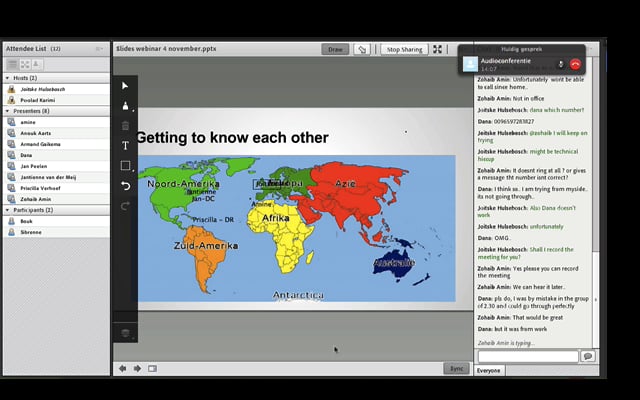Toggle Draw mode on the slide
Image resolution: width=640 pixels, height=400 pixels.
[x=335, y=49]
